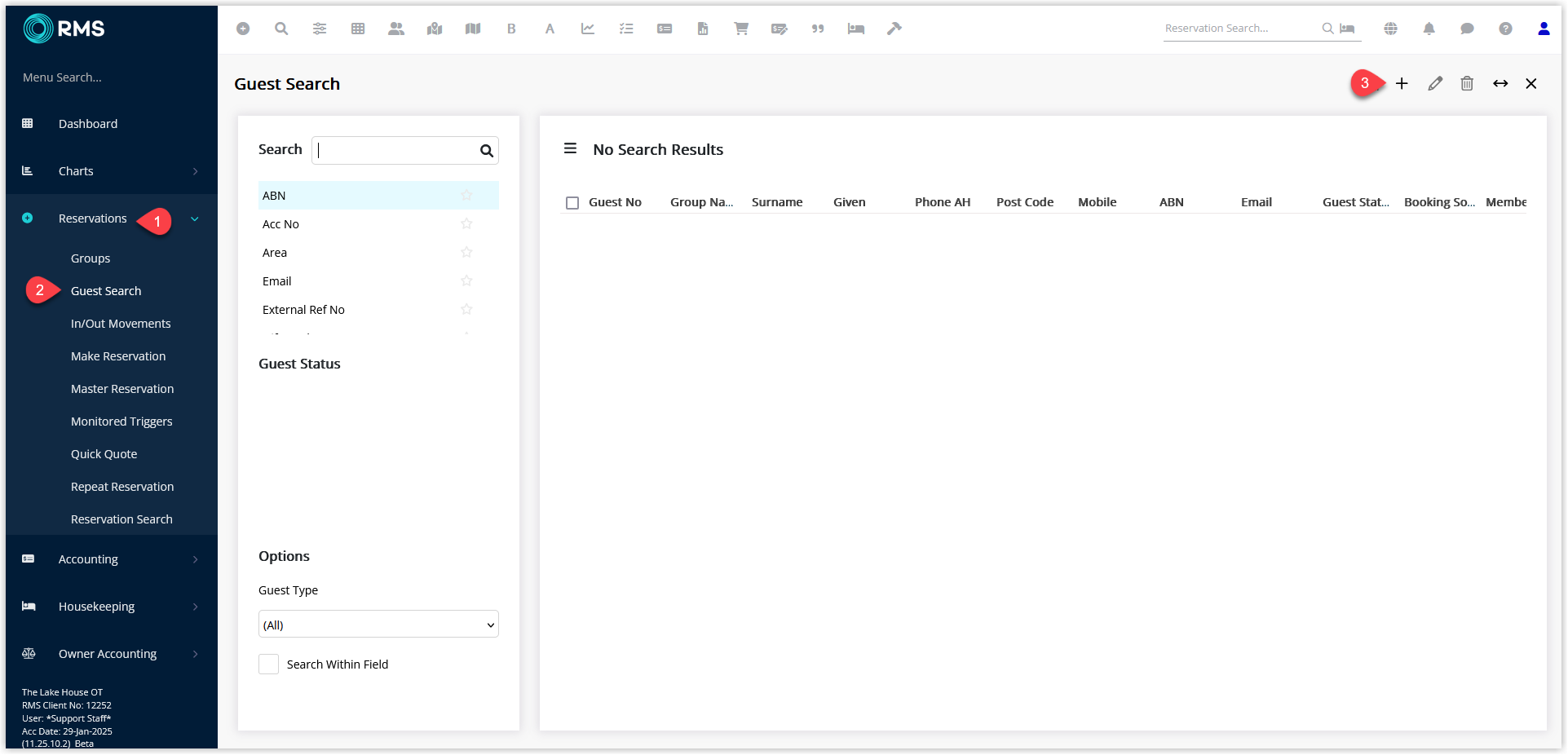Click the letter A toolbar icon
The image size is (1568, 755).
click(550, 29)
